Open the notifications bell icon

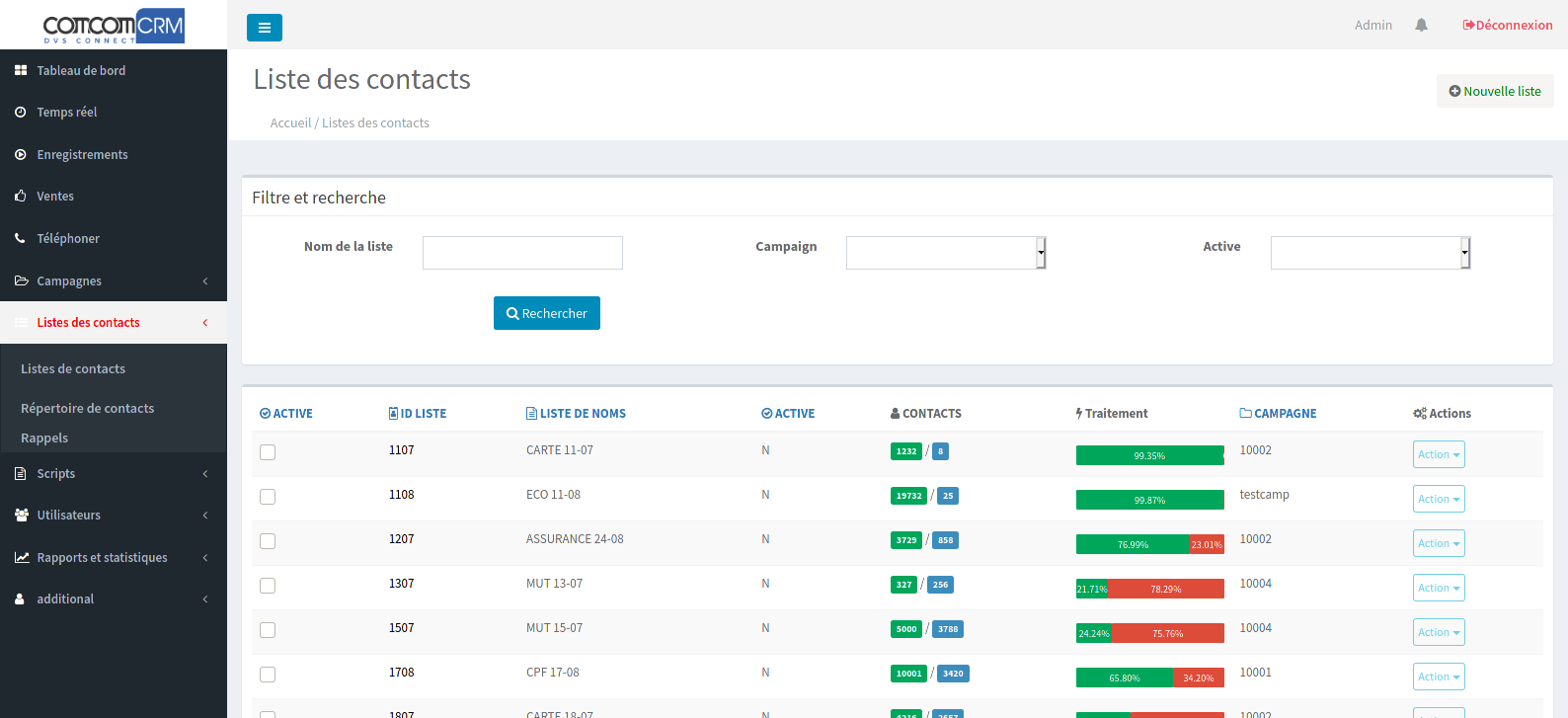[1421, 26]
